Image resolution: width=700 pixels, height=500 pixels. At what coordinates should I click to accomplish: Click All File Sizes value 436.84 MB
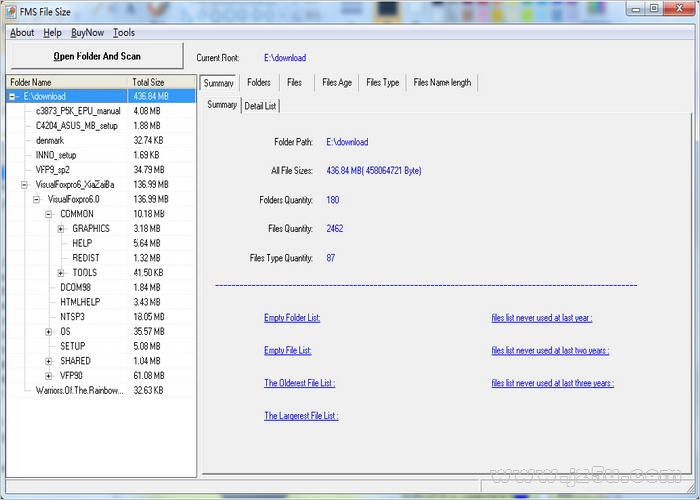click(374, 171)
